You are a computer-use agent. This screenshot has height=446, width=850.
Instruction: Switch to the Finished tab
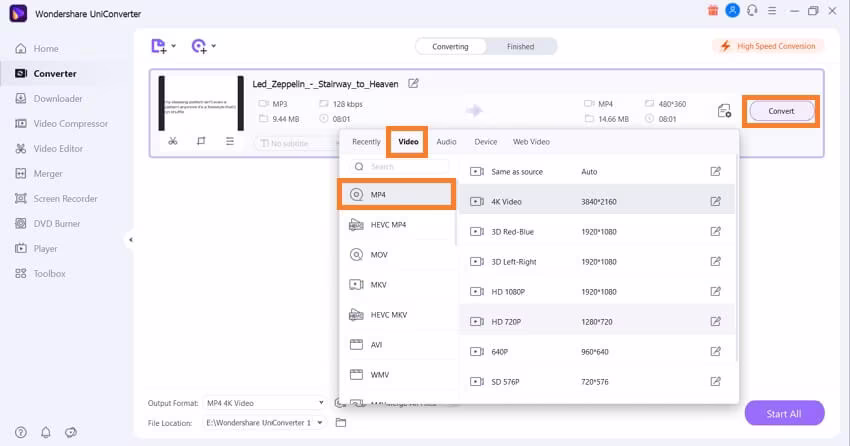tap(520, 47)
